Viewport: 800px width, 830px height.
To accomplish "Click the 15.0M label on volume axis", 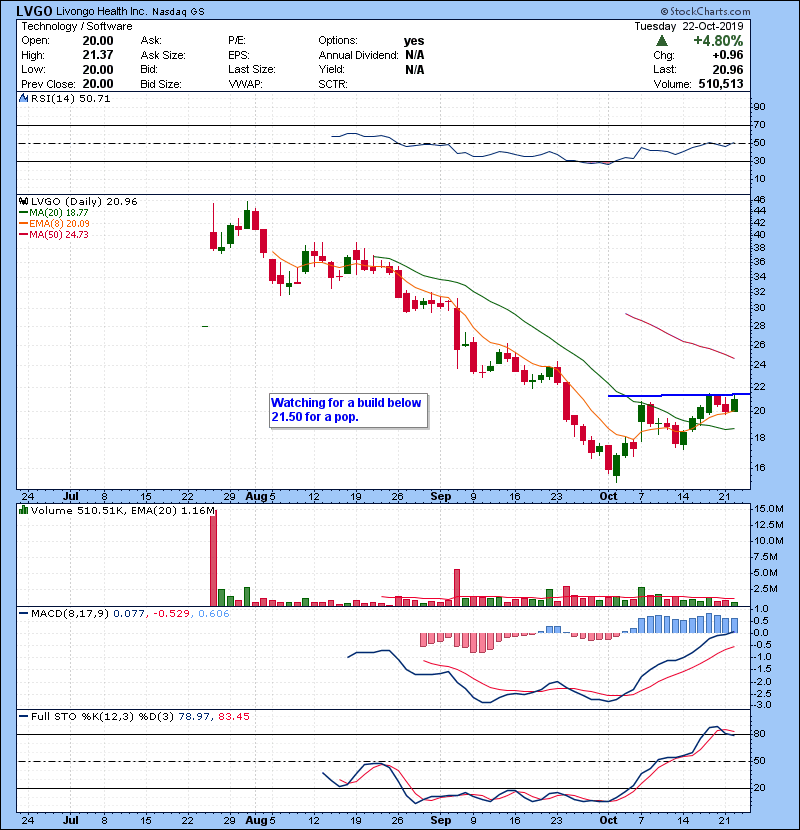I will [x=769, y=509].
